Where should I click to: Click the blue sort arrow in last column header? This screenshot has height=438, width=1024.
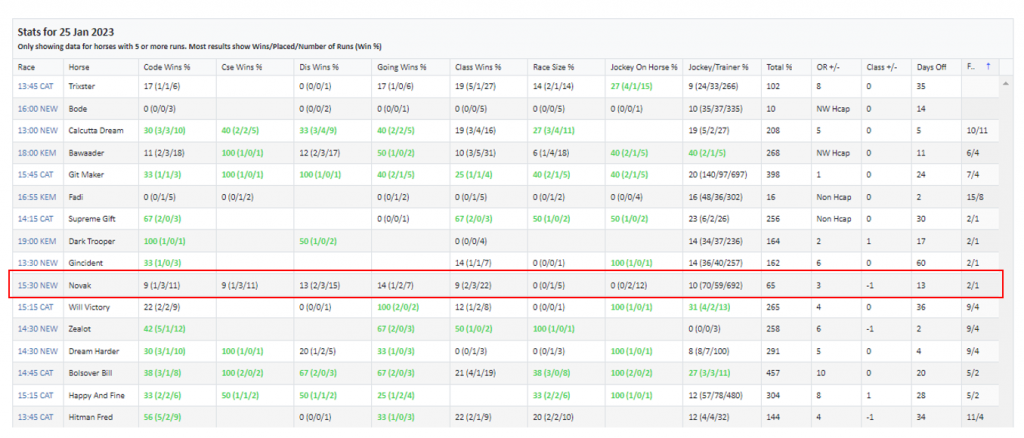988,66
